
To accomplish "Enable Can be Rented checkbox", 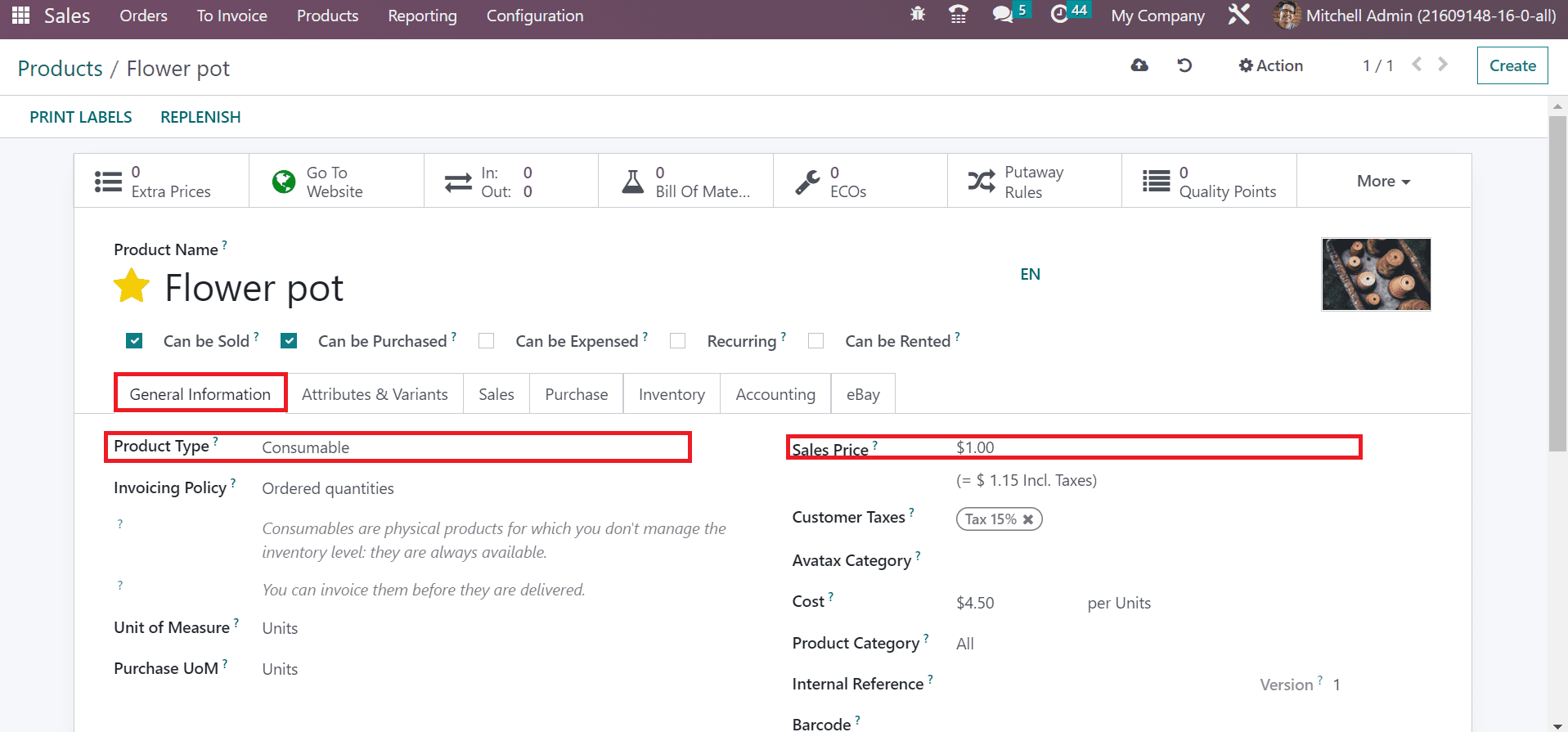I will 815,341.
